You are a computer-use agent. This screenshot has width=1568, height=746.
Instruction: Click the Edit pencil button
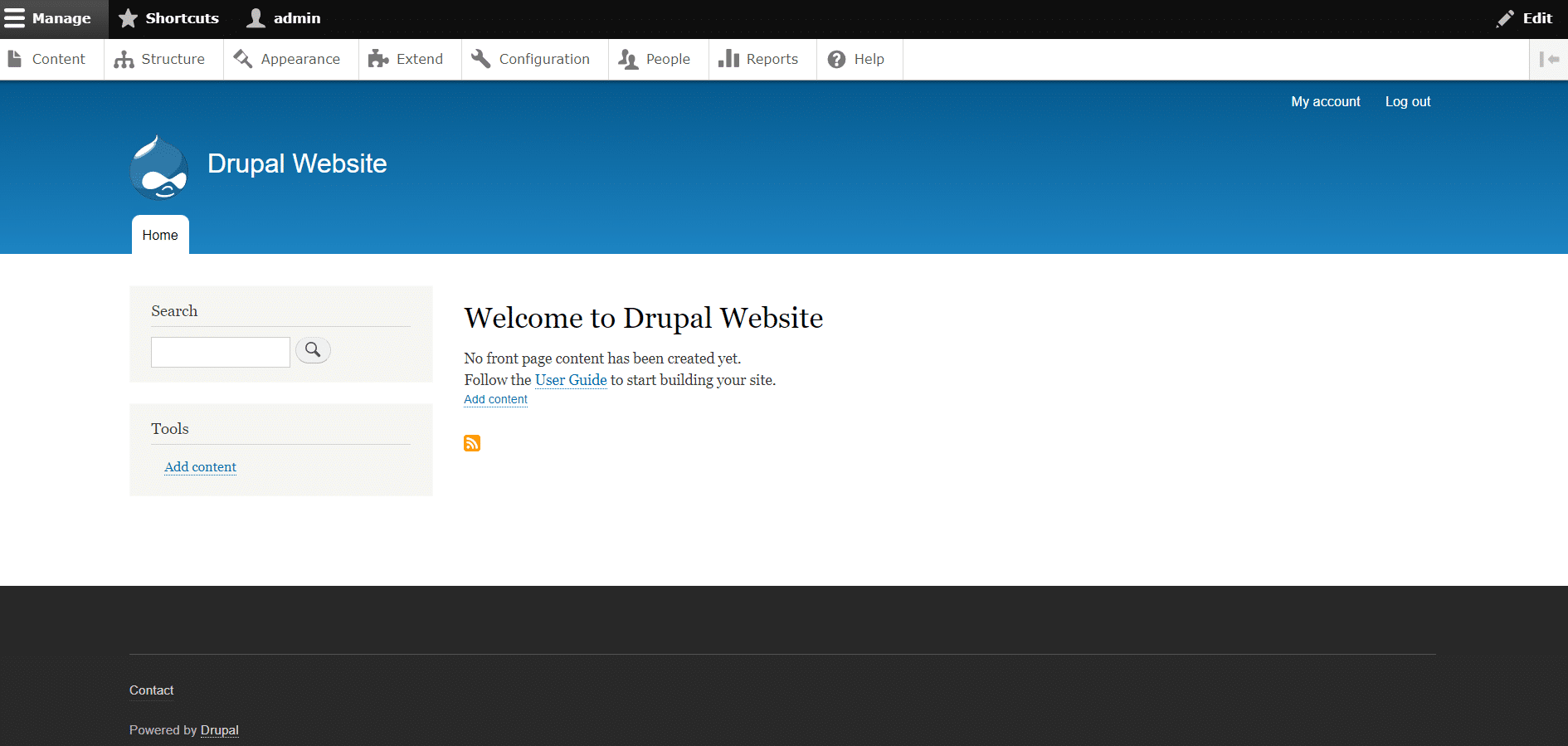coord(1525,18)
